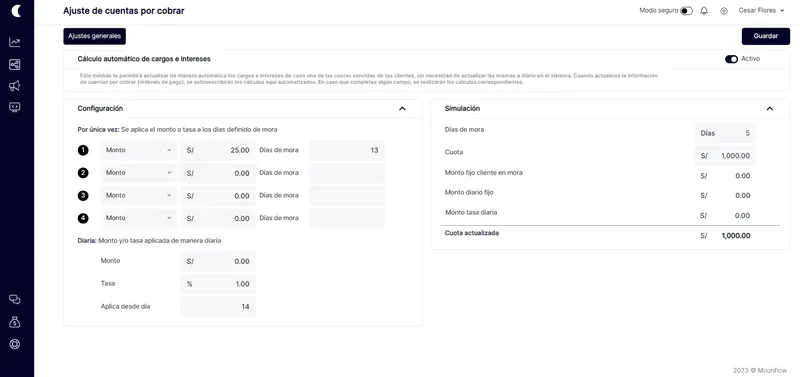Screen dimensions: 800x377
Task: Click the Guardar button
Action: point(766,36)
